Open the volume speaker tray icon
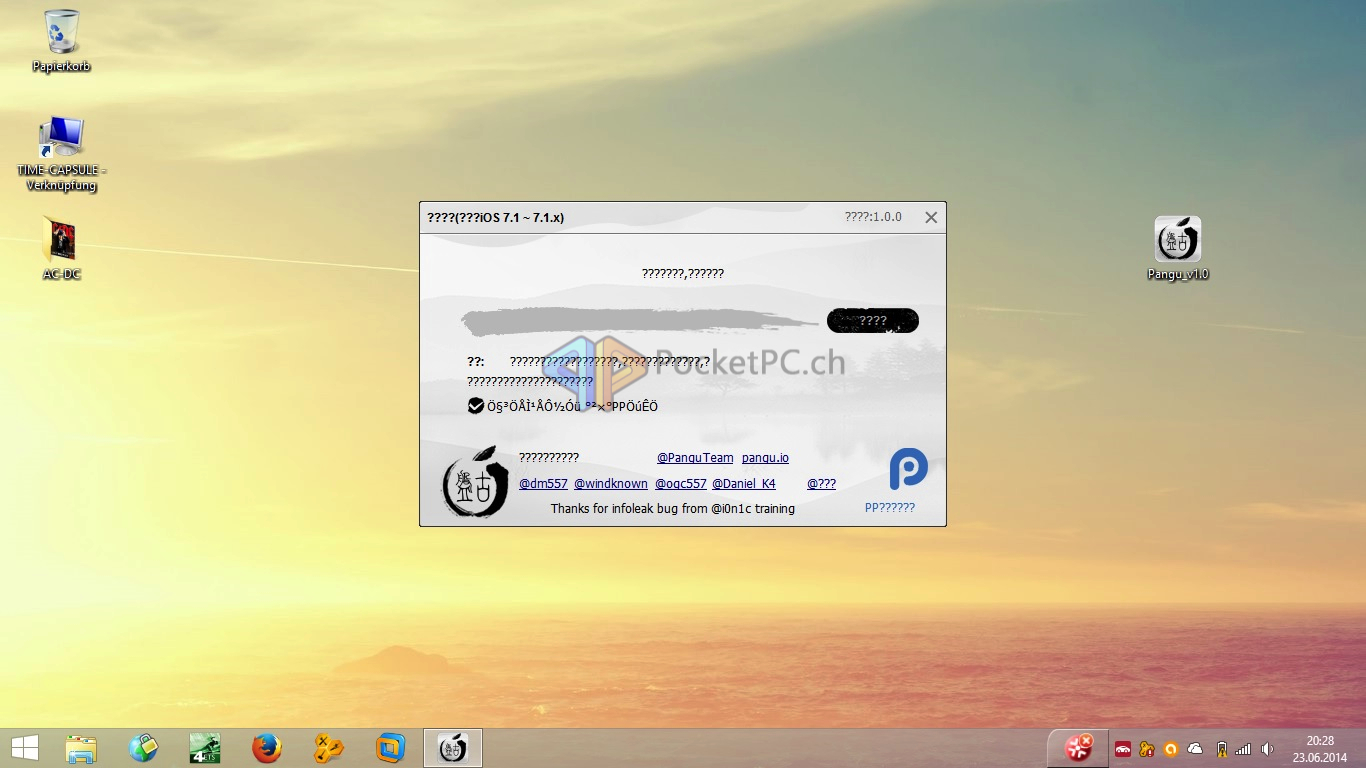The image size is (1366, 768). 1267,749
